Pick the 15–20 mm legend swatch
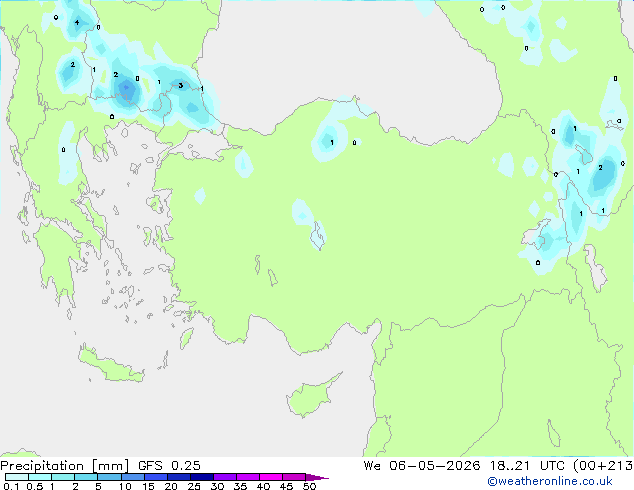Viewport: 634px width, 490px height. pyautogui.click(x=155, y=477)
